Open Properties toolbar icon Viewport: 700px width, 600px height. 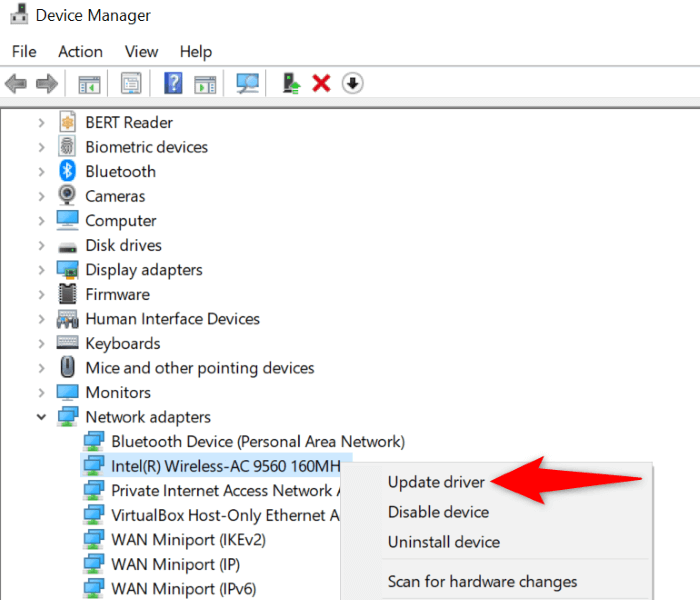(x=131, y=83)
